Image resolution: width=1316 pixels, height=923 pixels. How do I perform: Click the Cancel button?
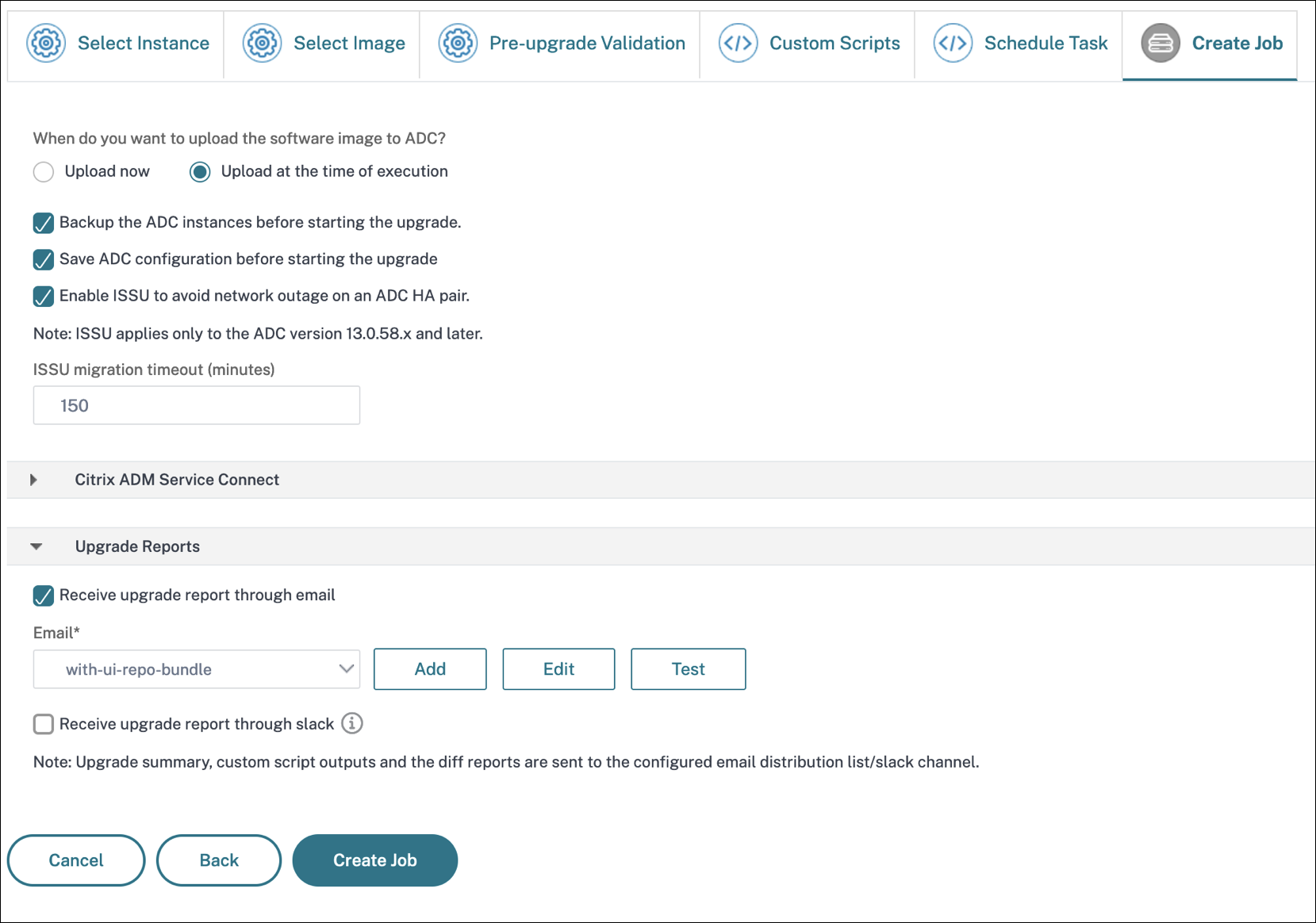pos(76,860)
